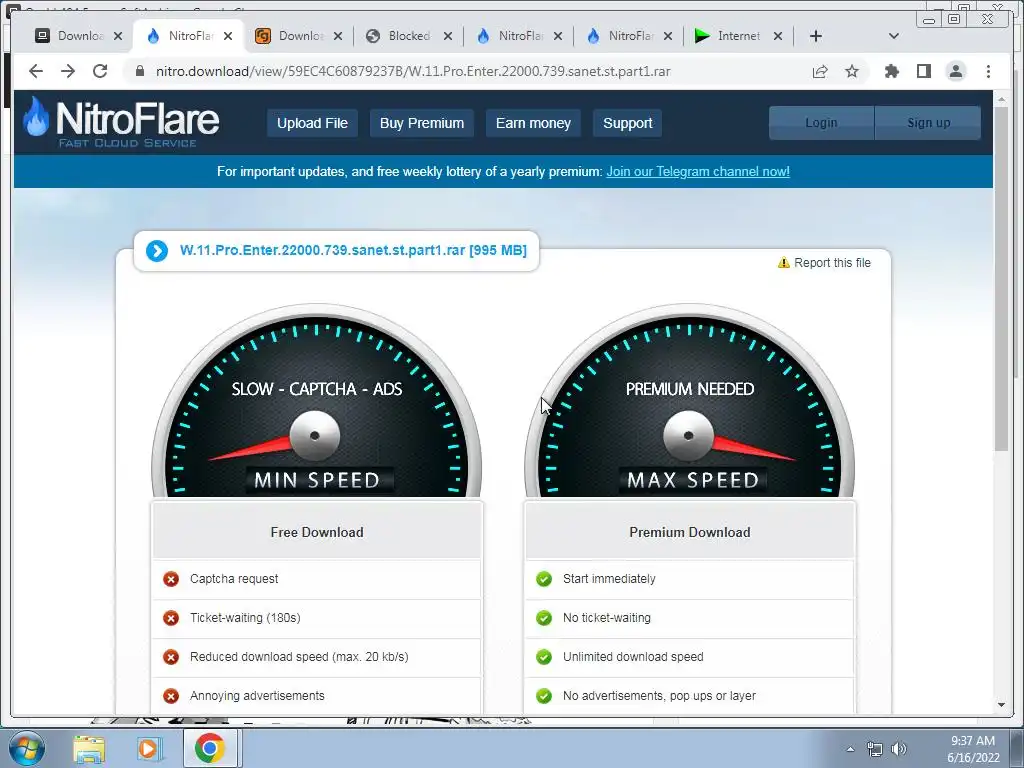This screenshot has width=1024, height=768.
Task: Click green check beside No advertisements
Action: [544, 696]
